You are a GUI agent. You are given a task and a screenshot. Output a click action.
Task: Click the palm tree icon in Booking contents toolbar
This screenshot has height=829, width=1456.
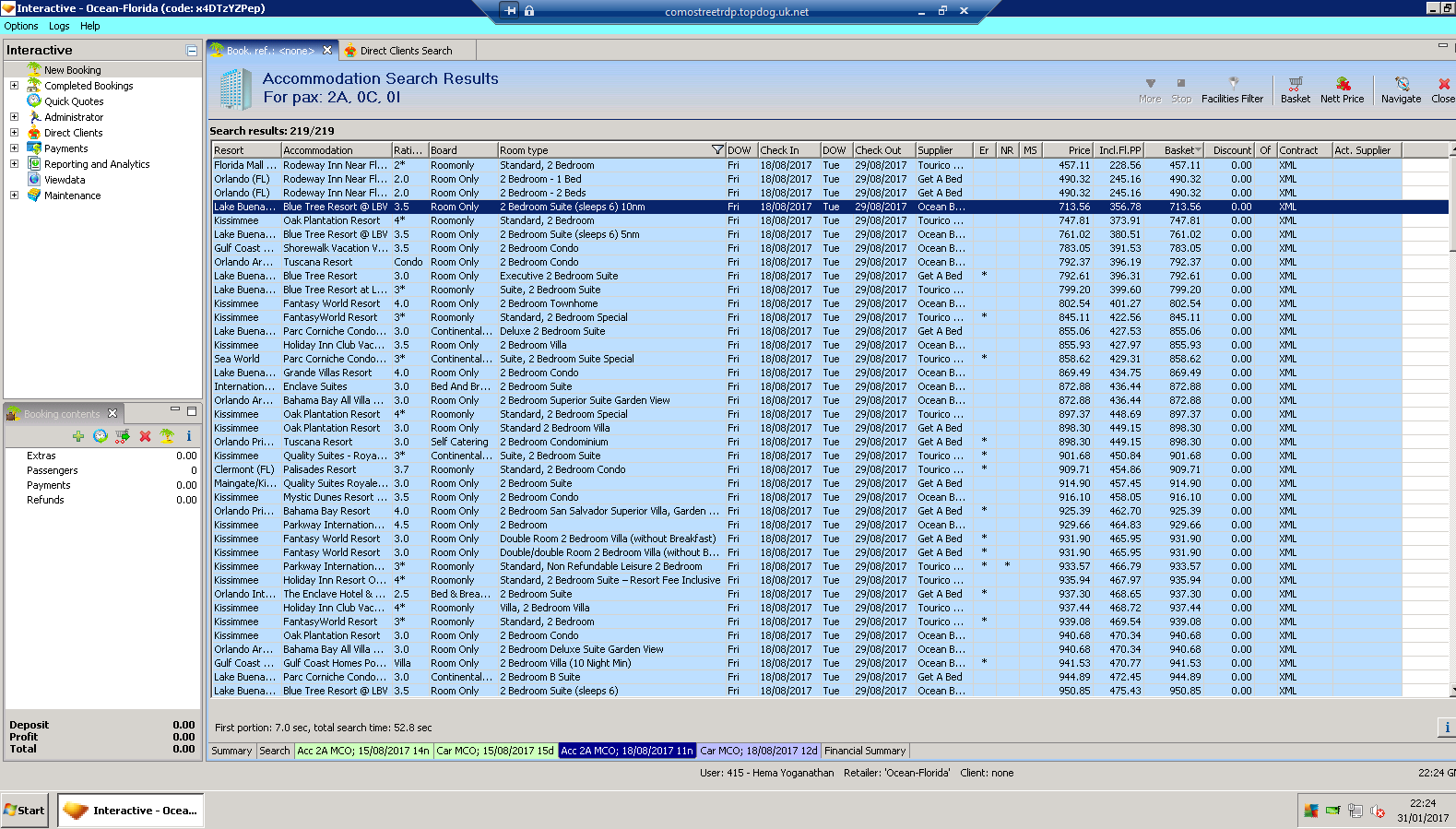(x=167, y=436)
